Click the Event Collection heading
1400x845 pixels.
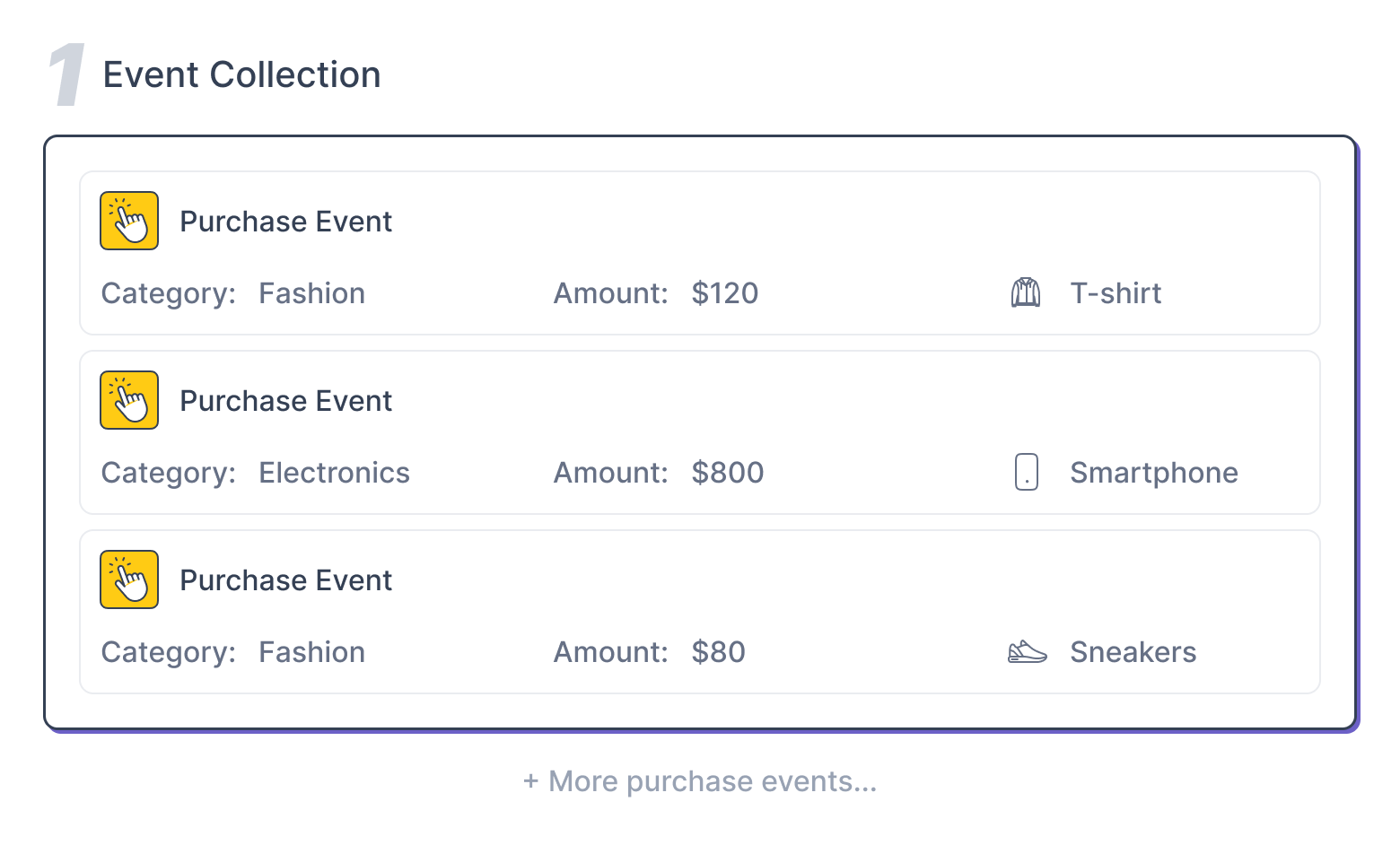point(241,75)
